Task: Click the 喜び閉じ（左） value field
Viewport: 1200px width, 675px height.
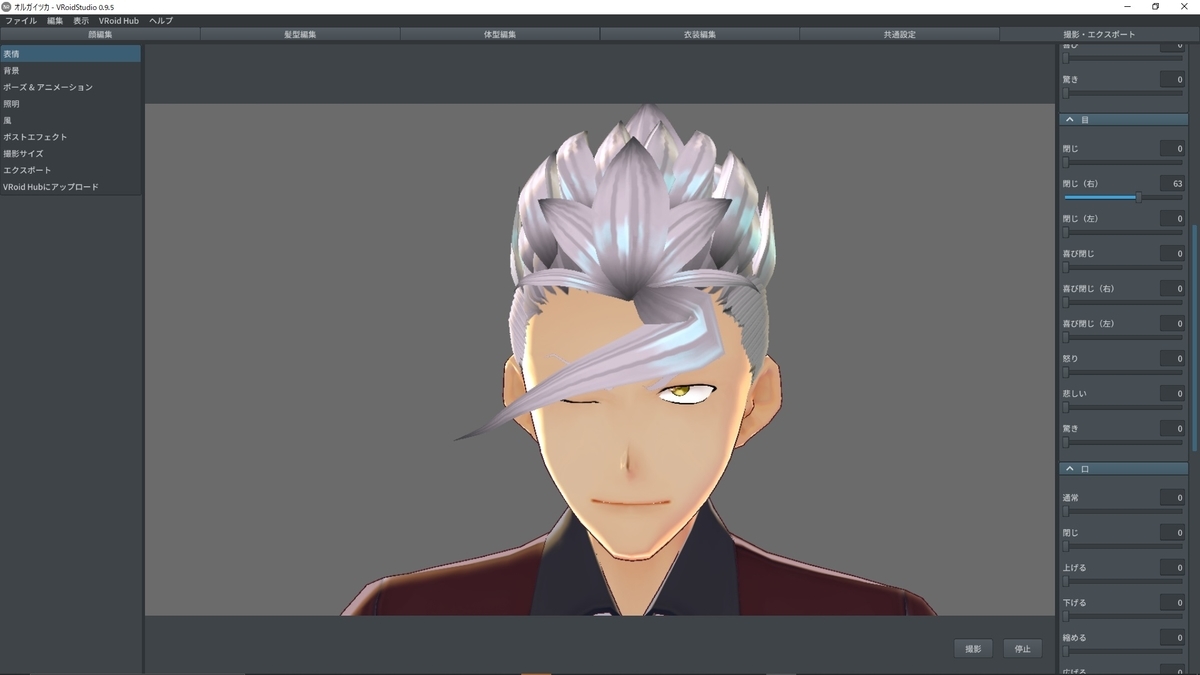Action: click(x=1173, y=324)
